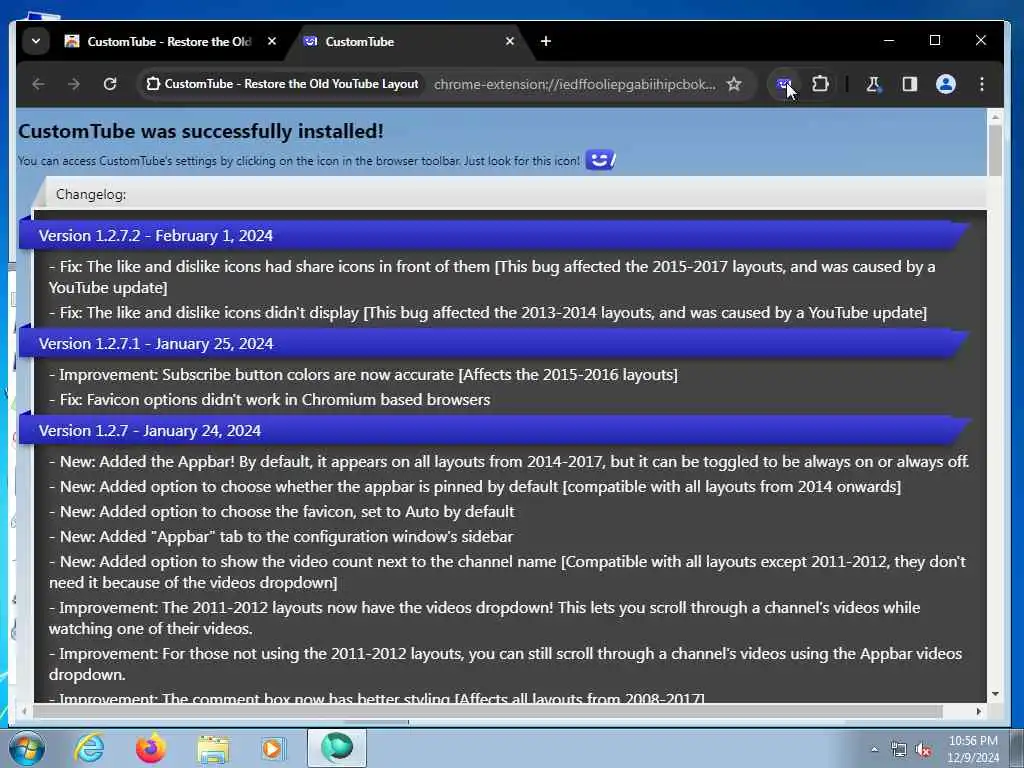
Task: Open the muted volume tray icon
Action: [923, 750]
